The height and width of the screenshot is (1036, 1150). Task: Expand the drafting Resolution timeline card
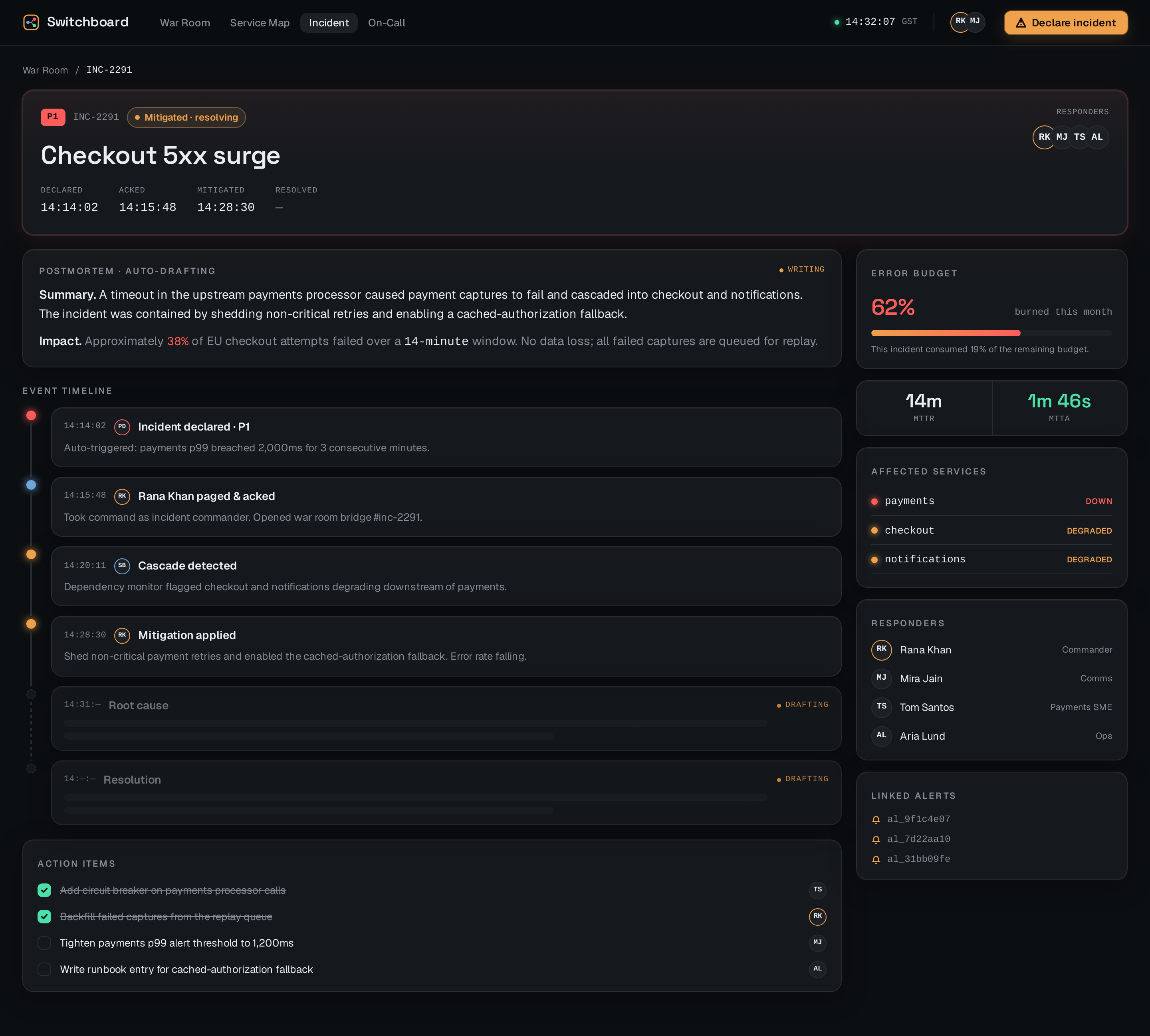[x=446, y=793]
